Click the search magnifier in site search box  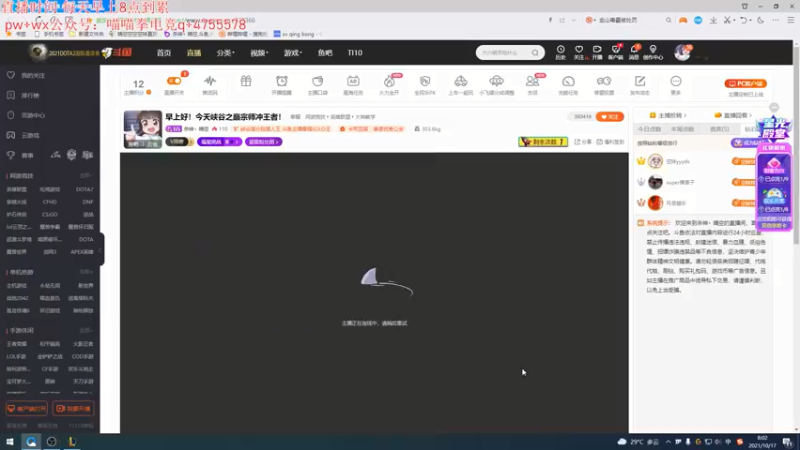coord(535,53)
